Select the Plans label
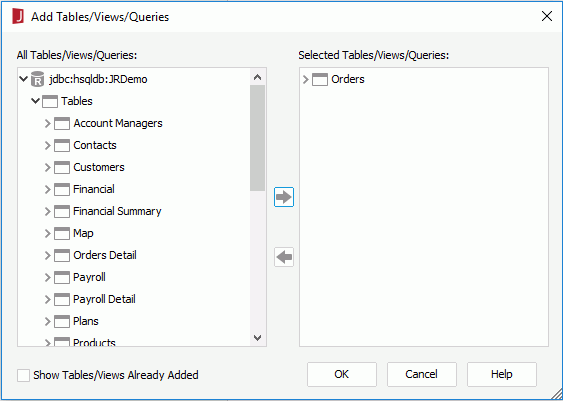 pyautogui.click(x=85, y=321)
